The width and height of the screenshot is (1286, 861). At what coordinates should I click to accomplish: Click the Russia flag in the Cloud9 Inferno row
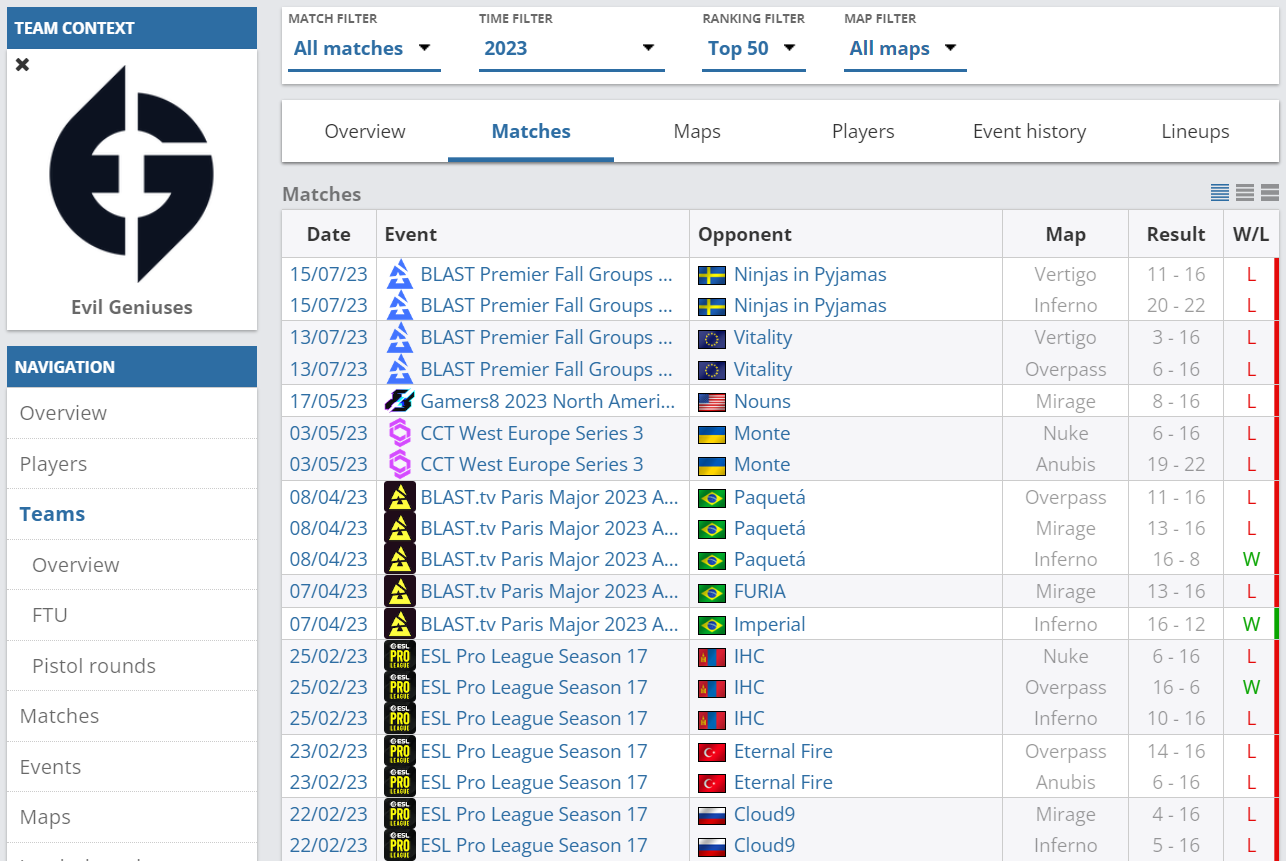point(712,846)
